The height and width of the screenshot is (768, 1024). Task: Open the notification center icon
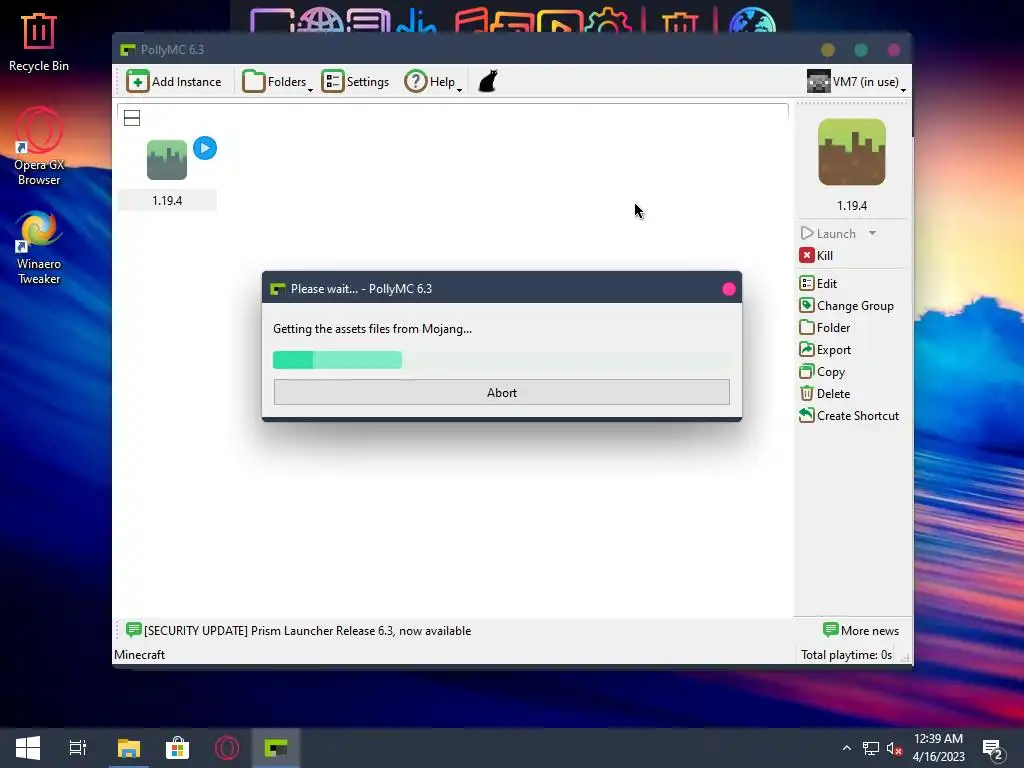pos(993,749)
